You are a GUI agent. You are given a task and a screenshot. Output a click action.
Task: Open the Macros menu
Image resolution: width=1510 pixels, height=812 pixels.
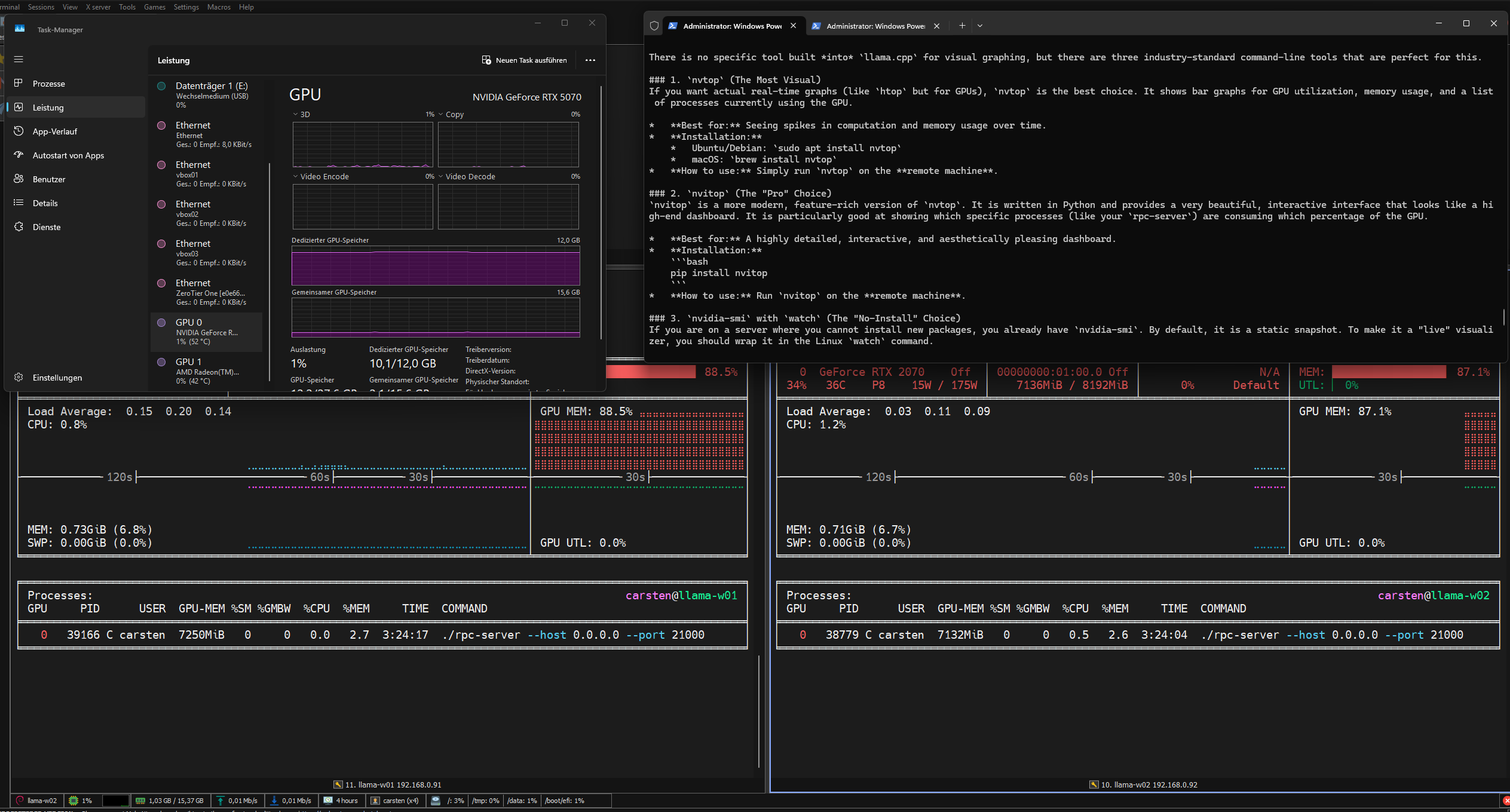pos(219,7)
